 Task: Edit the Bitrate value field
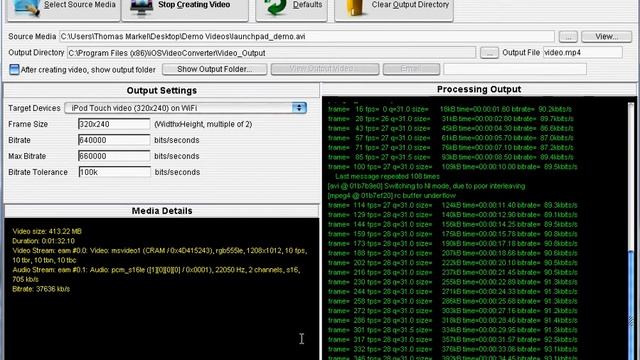coord(114,140)
